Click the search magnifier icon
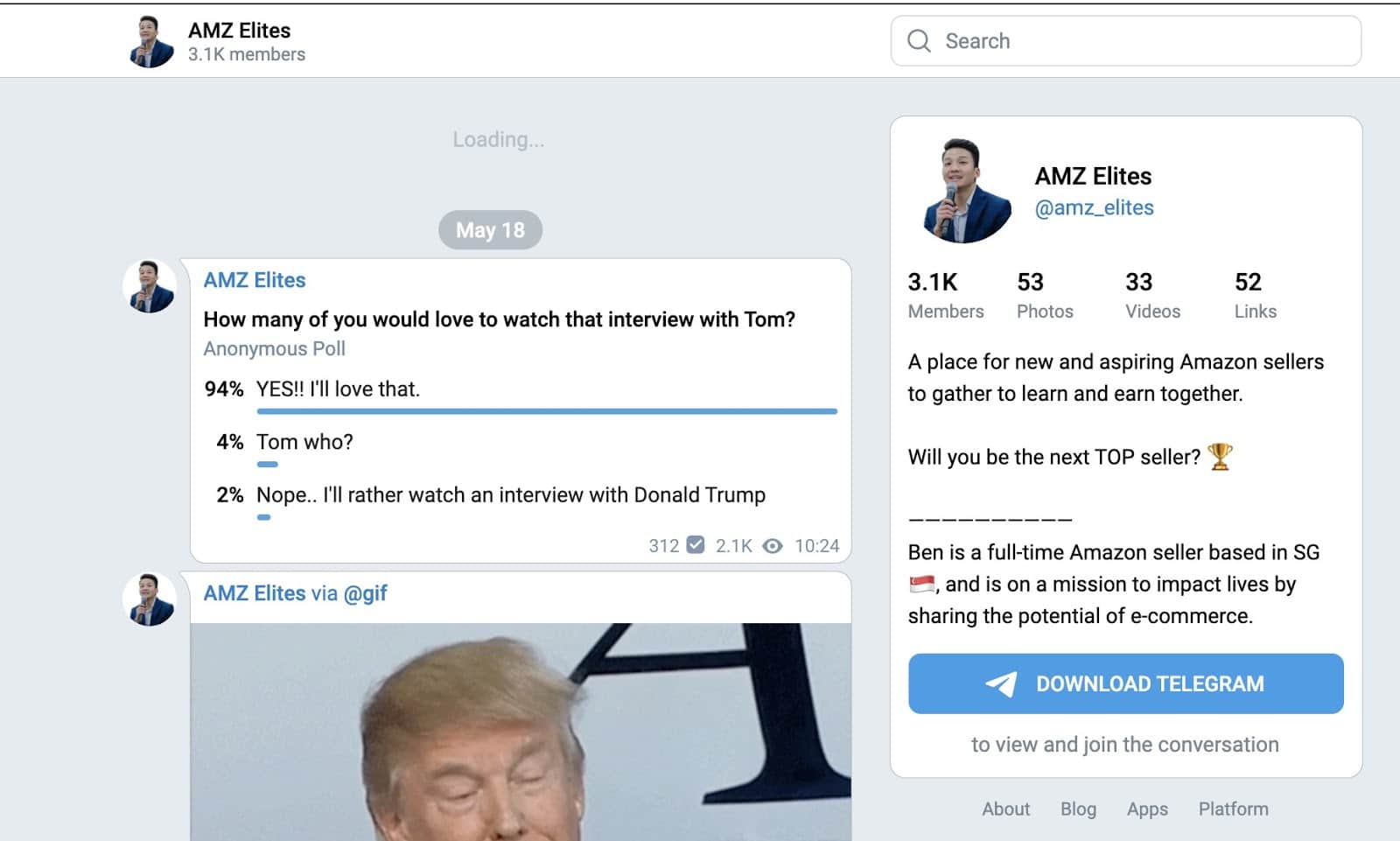This screenshot has height=841, width=1400. [x=919, y=41]
